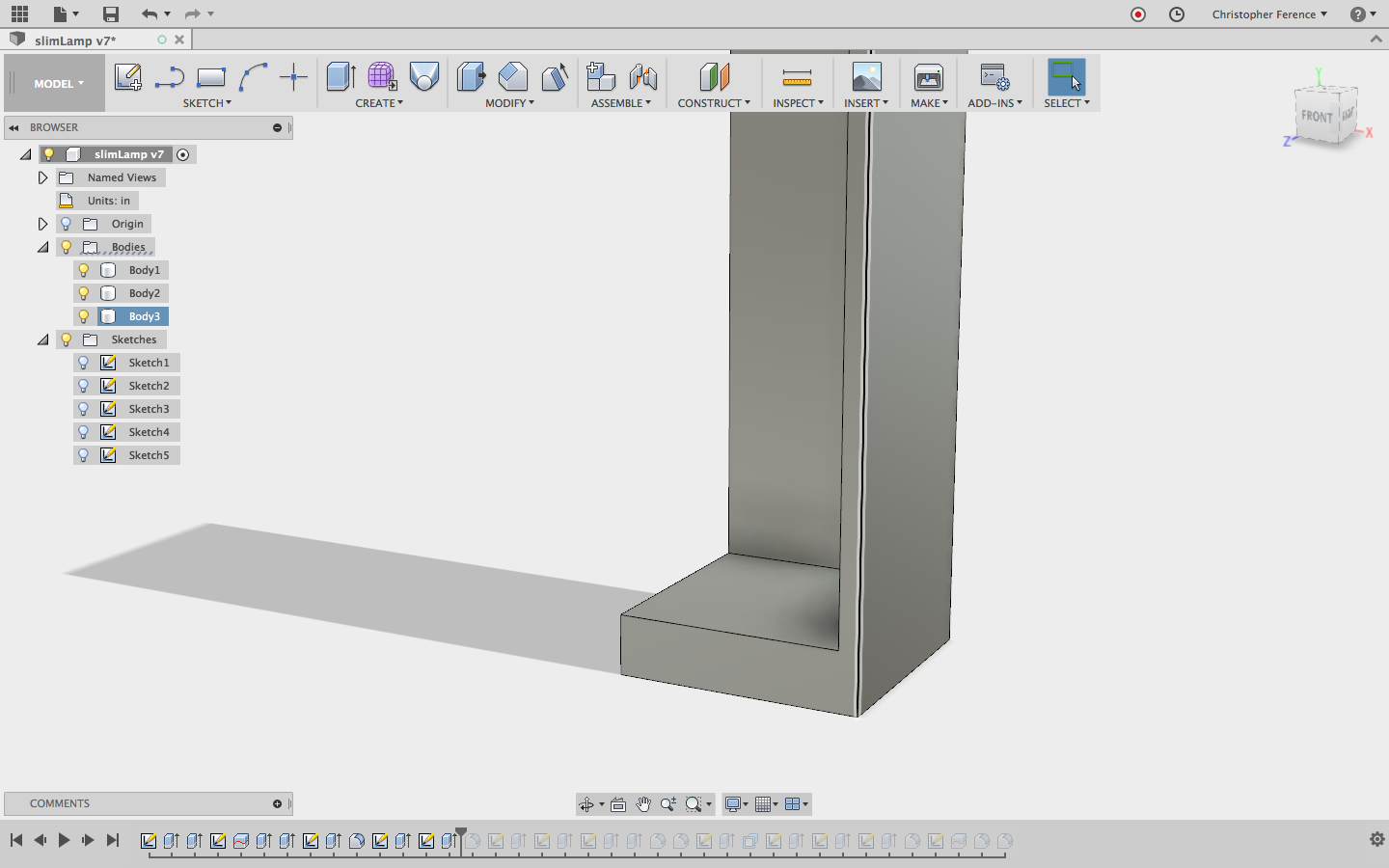Click the FRONT face of view cube
This screenshot has height=868, width=1389.
(1317, 117)
